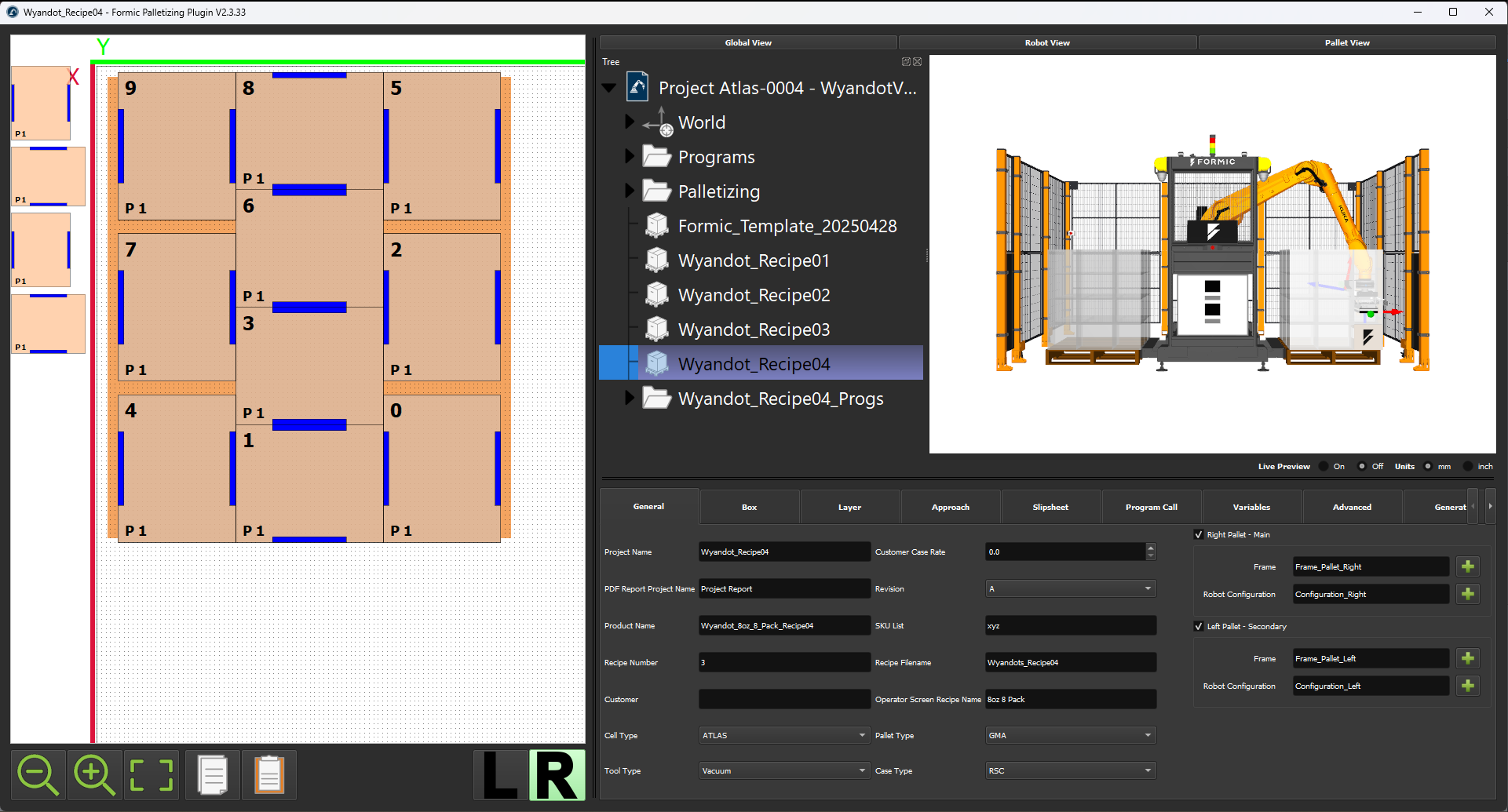Click the Wyandot_Recipe02 box icon

pyautogui.click(x=657, y=295)
